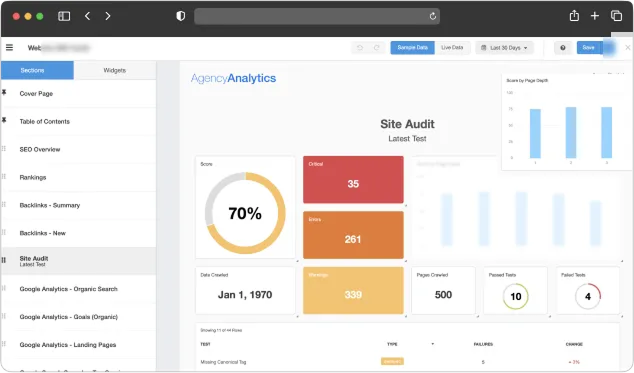
Task: Click the CHANGE column header
Action: pyautogui.click(x=574, y=344)
